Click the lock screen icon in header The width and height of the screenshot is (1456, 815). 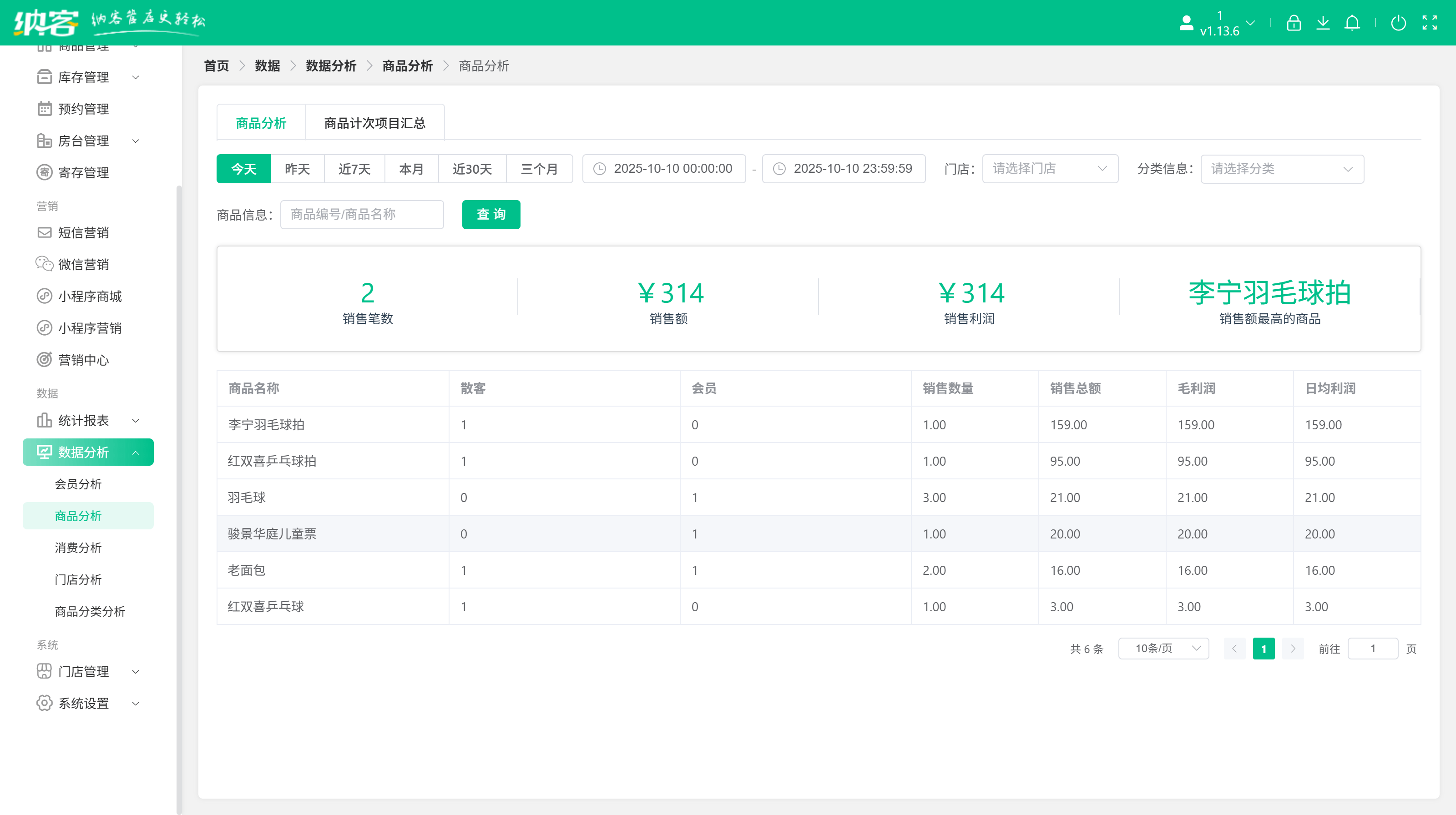[1293, 23]
